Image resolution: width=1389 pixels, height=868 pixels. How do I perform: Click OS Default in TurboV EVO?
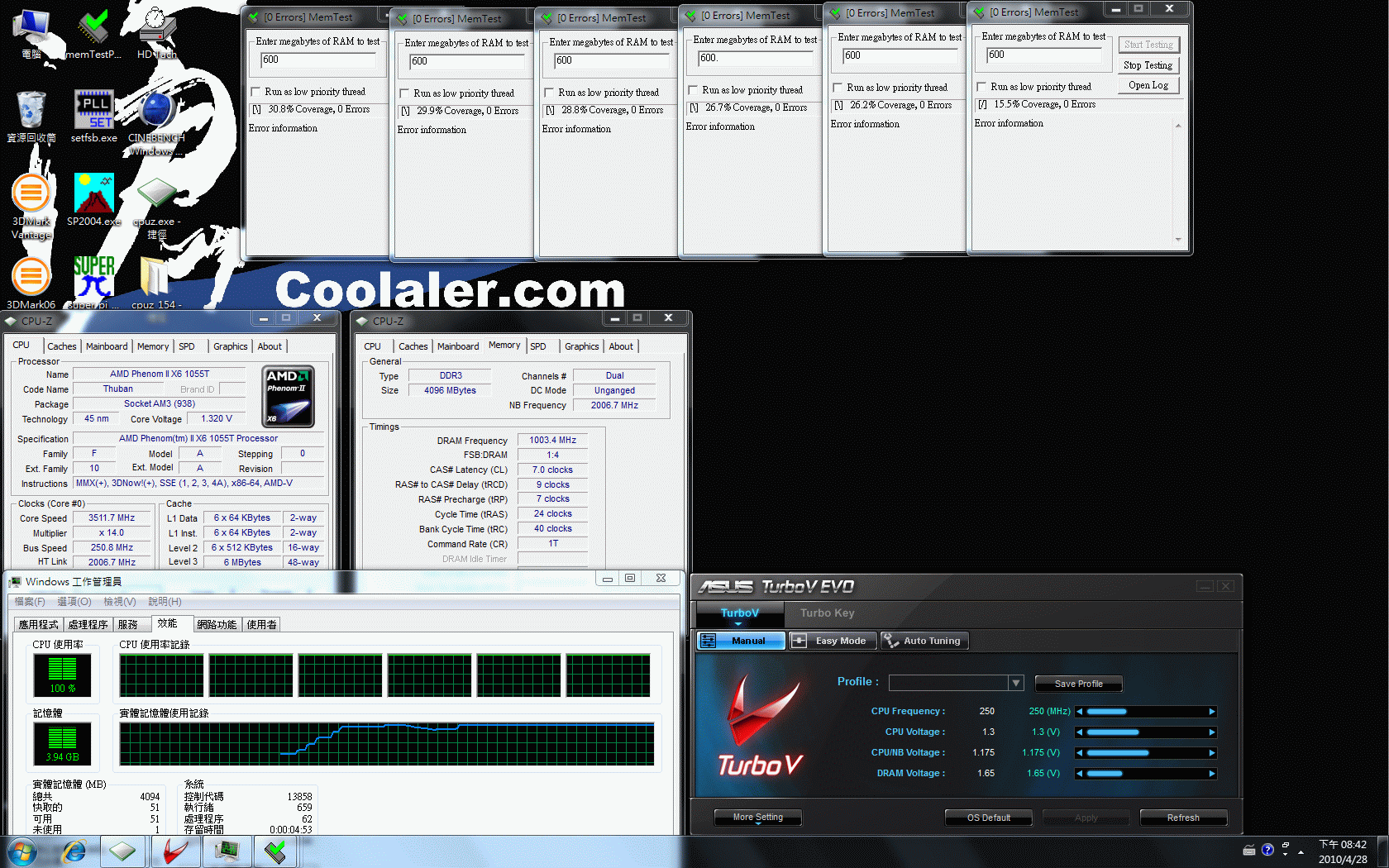click(989, 818)
